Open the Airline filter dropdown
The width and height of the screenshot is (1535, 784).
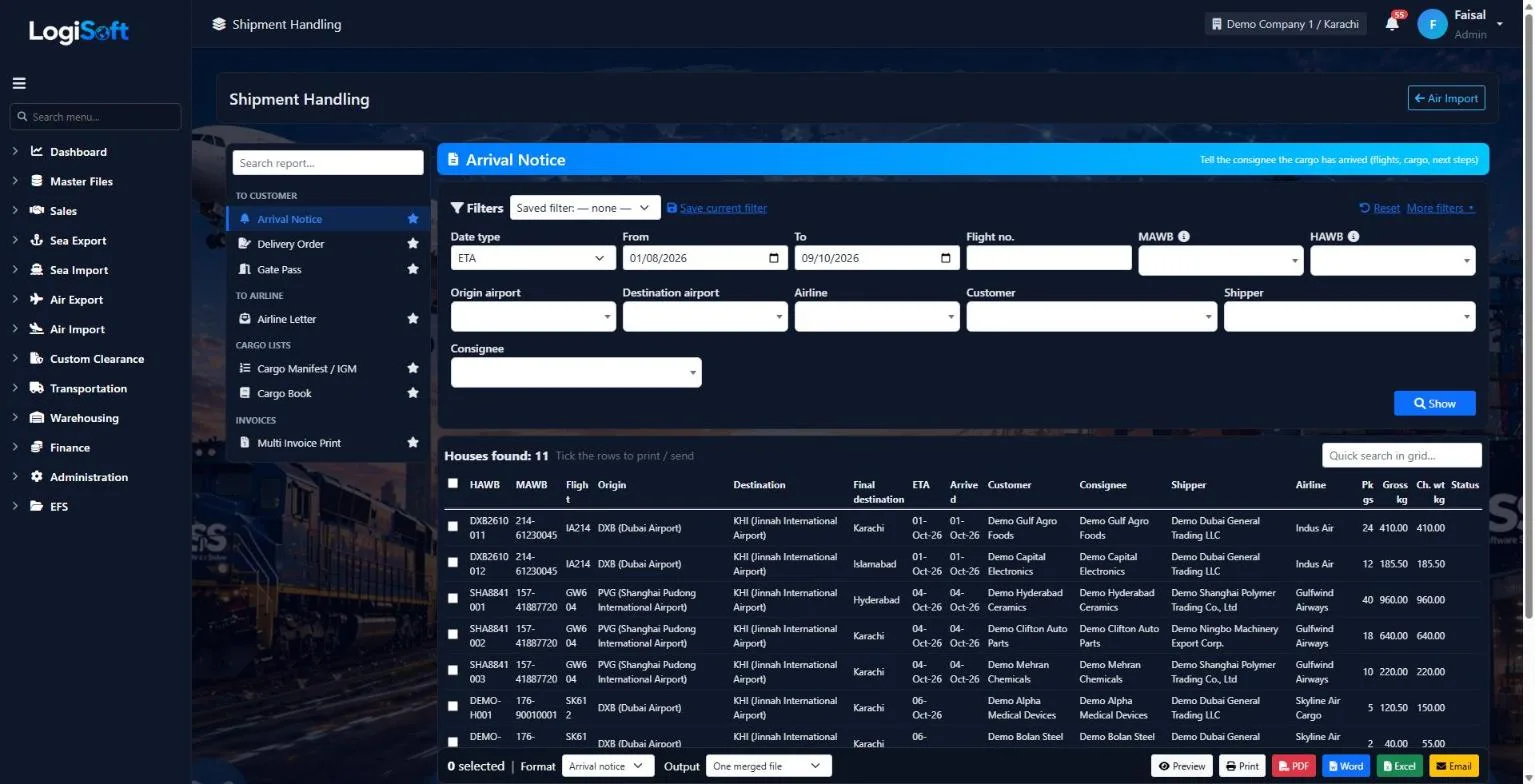pyautogui.click(x=877, y=316)
